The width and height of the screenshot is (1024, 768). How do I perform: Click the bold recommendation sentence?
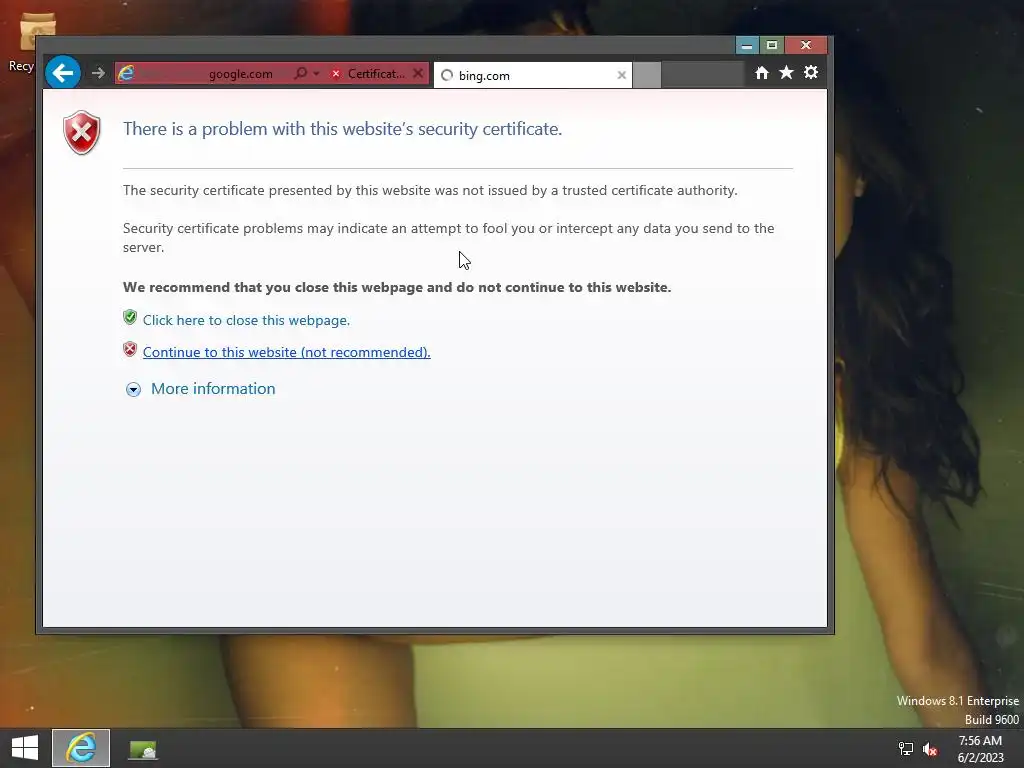point(397,287)
